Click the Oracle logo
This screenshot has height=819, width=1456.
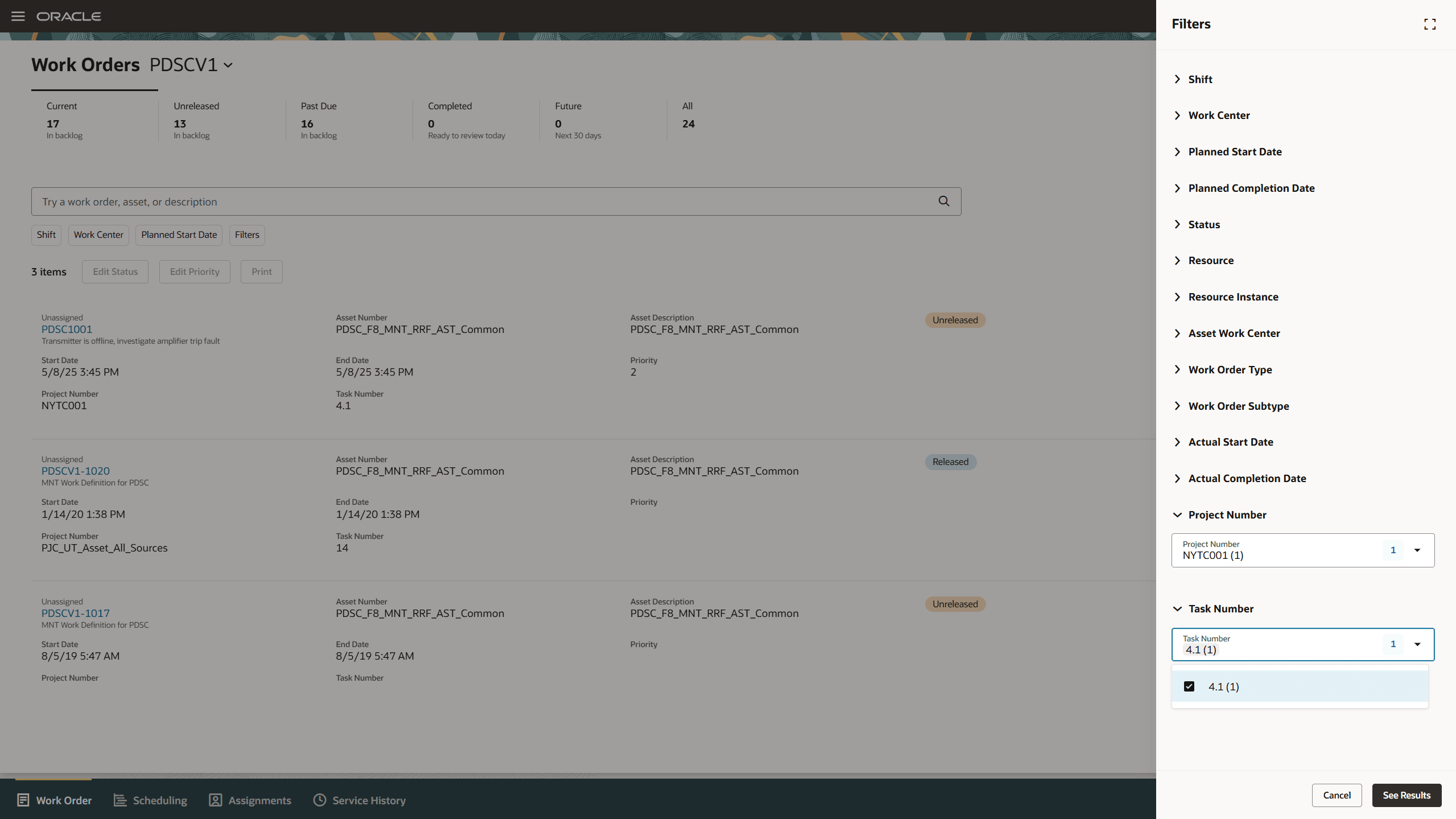coord(69,16)
